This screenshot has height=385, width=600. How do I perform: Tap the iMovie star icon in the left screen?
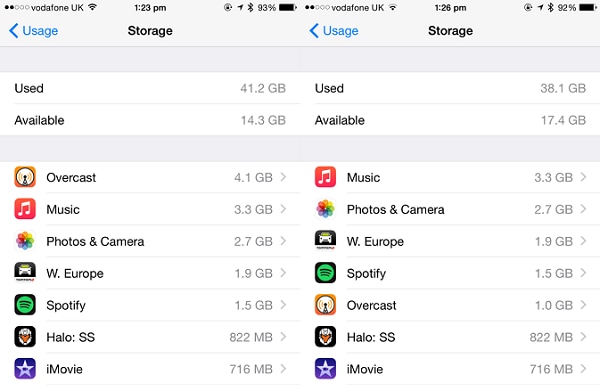pos(25,369)
